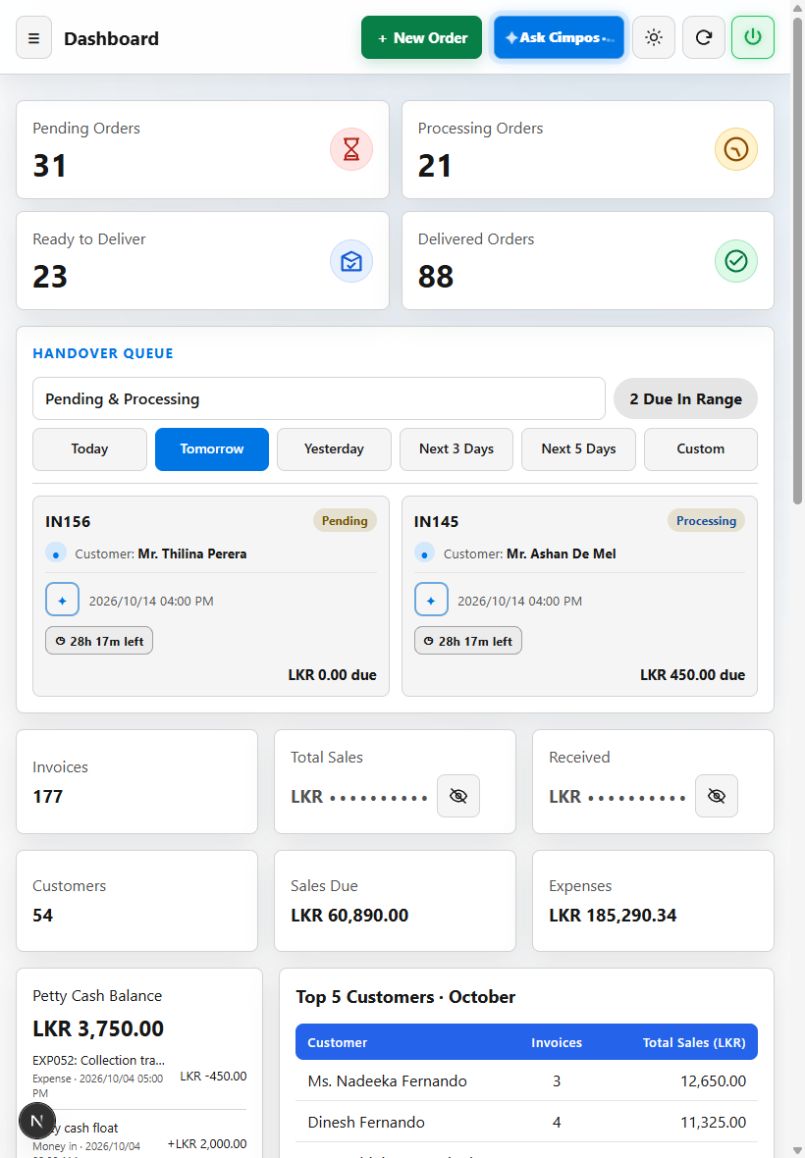Viewport: 805px width, 1158px height.
Task: Select the Today range tab
Action: (89, 449)
